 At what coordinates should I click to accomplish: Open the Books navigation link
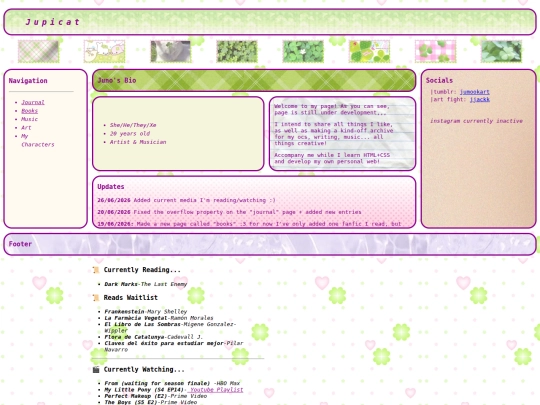coord(30,111)
